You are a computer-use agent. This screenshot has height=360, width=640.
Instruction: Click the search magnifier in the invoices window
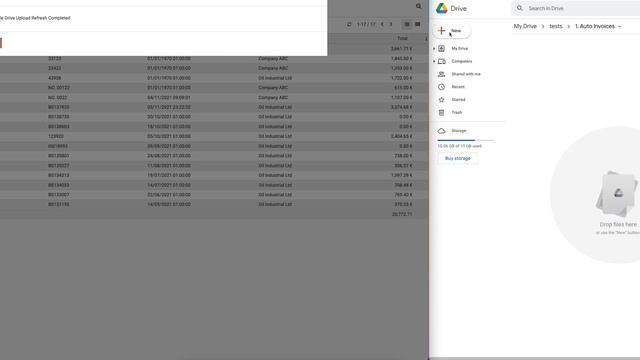[x=418, y=6]
